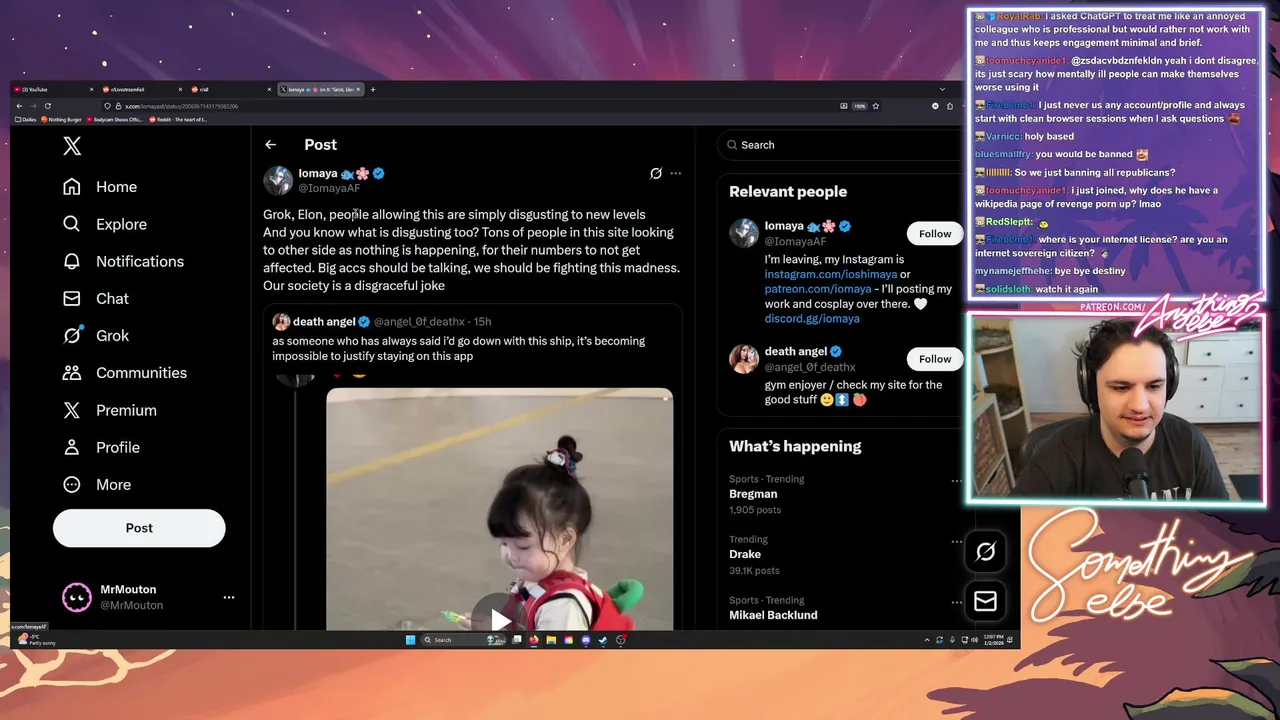Go back with the Post arrow
Screen dimensions: 1280x720
point(270,145)
